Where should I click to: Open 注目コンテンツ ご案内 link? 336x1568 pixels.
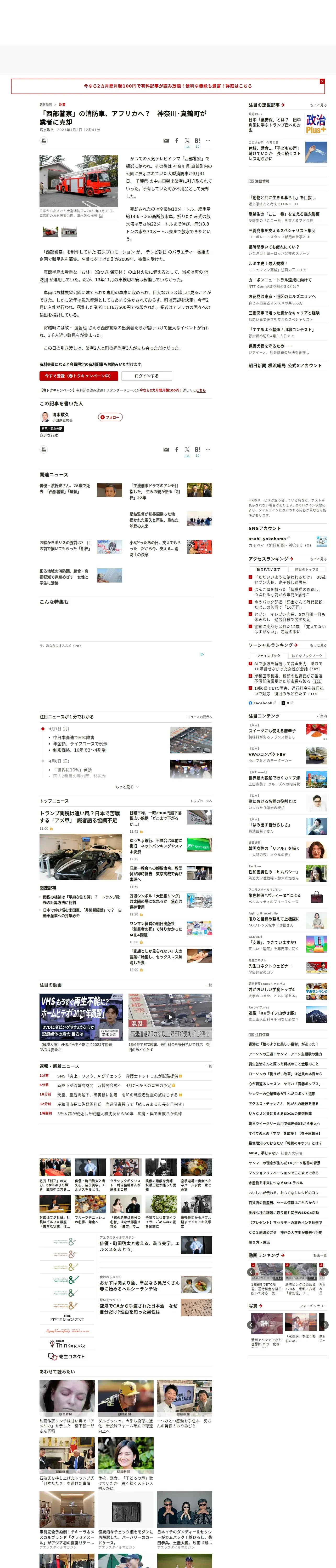tap(322, 716)
